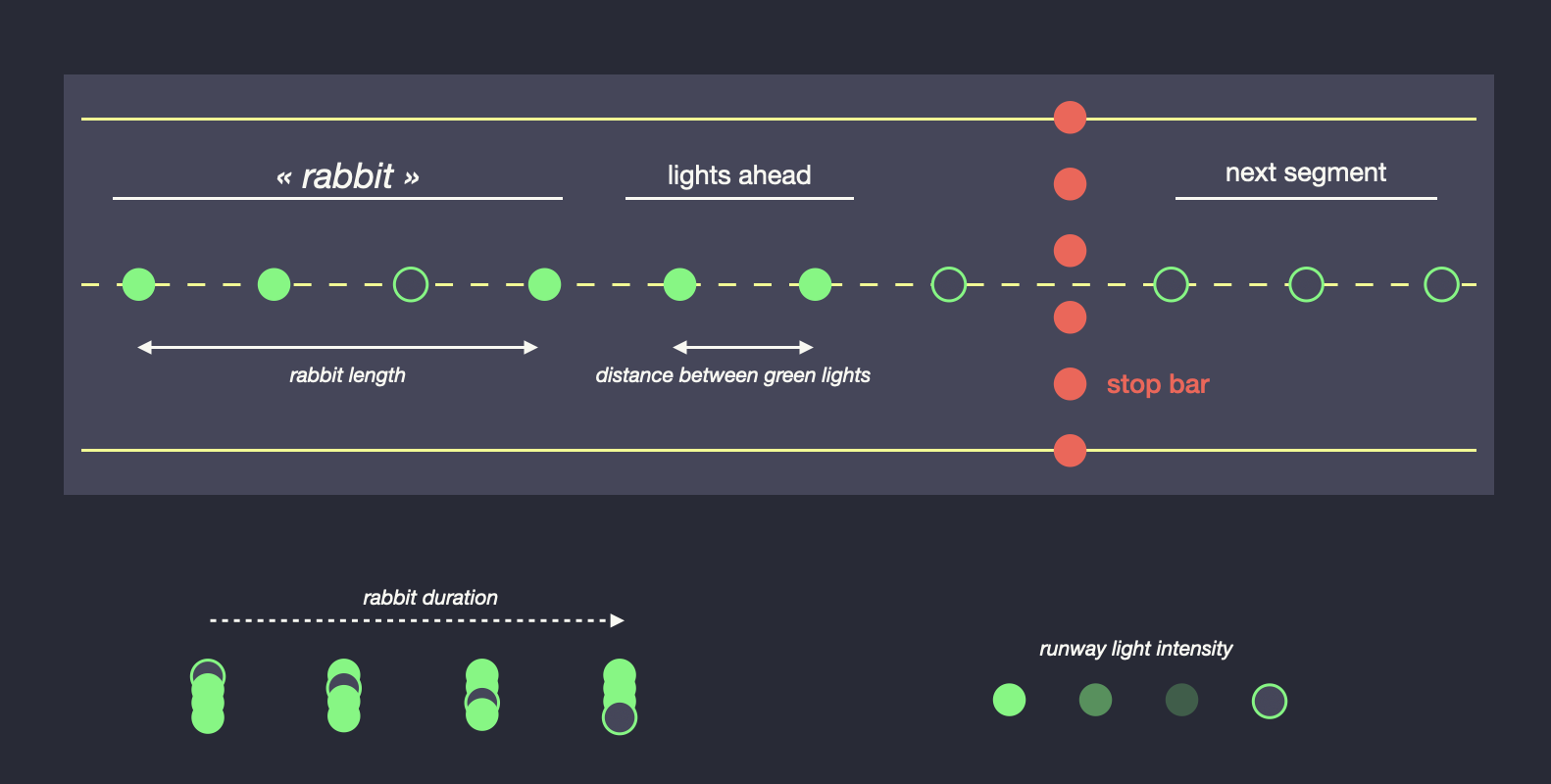1551x784 pixels.
Task: Click the "next segment" heading
Action: 1305,172
